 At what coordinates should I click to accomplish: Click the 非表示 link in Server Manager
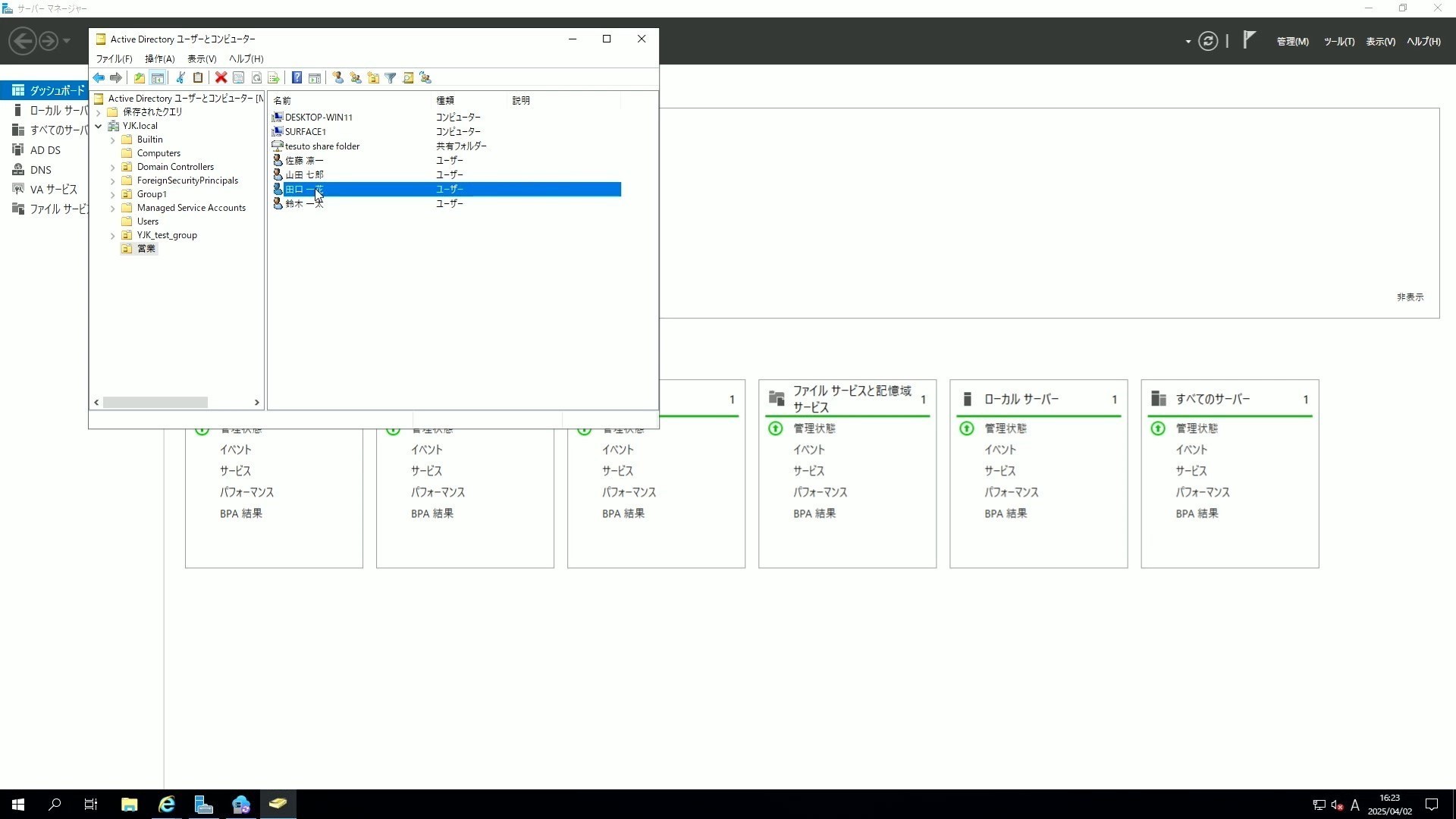pyautogui.click(x=1410, y=297)
